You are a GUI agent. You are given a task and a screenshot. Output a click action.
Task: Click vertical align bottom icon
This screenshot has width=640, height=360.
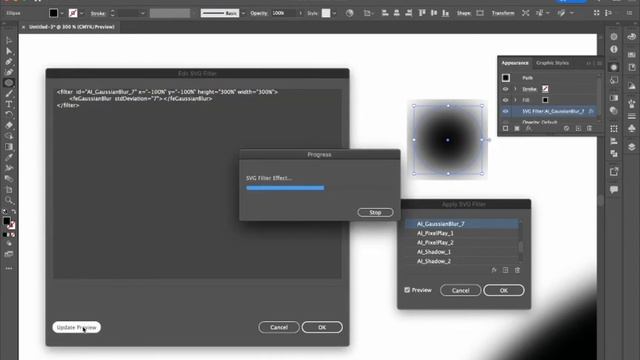coord(446,13)
